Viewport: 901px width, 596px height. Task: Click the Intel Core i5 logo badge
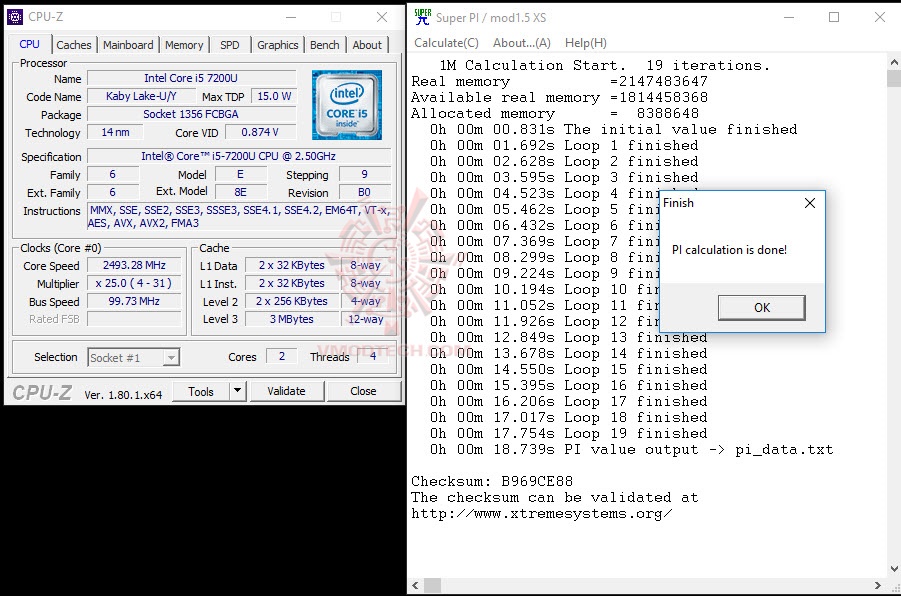(346, 105)
